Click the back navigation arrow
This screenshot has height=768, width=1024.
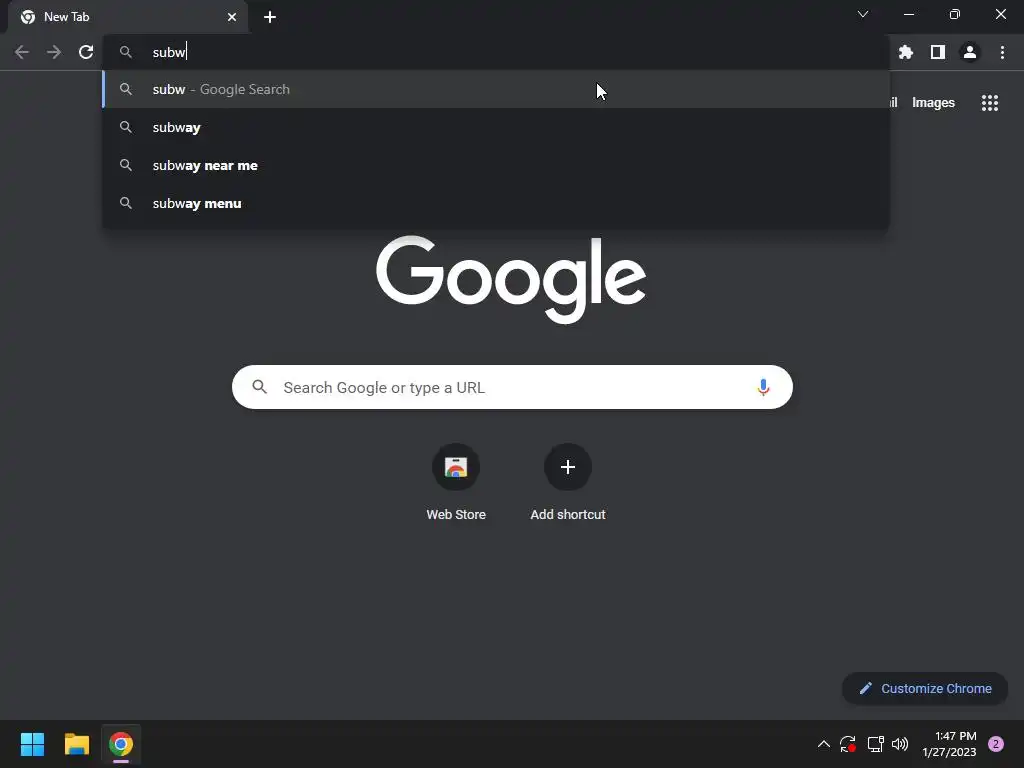(x=22, y=52)
